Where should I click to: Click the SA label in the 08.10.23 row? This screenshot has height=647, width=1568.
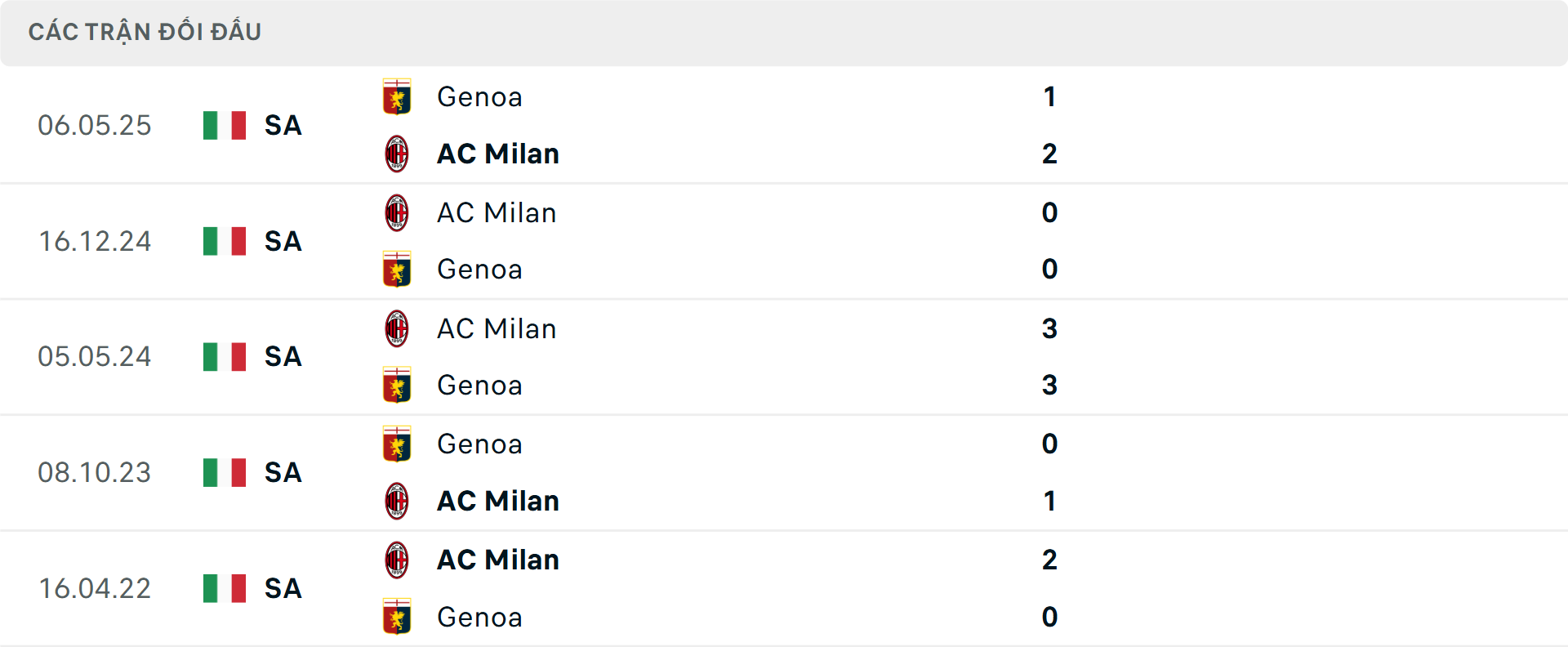(282, 473)
